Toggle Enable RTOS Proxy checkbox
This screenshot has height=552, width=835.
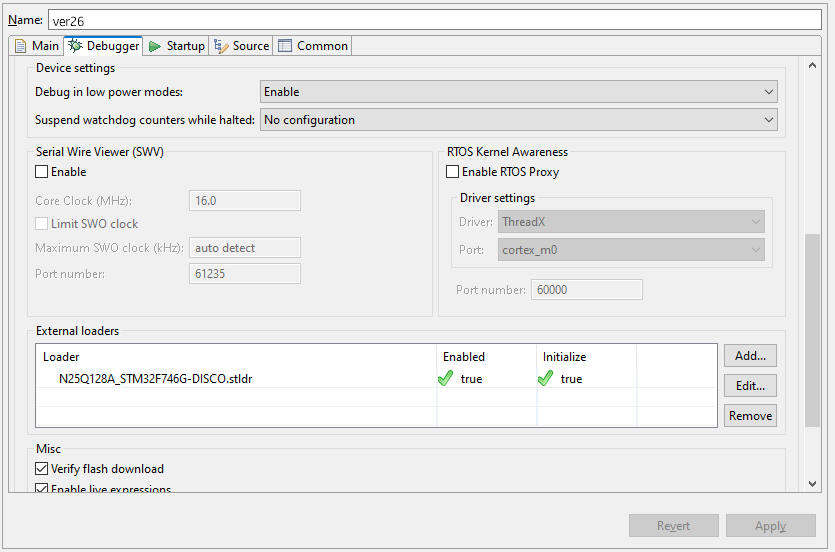click(453, 172)
